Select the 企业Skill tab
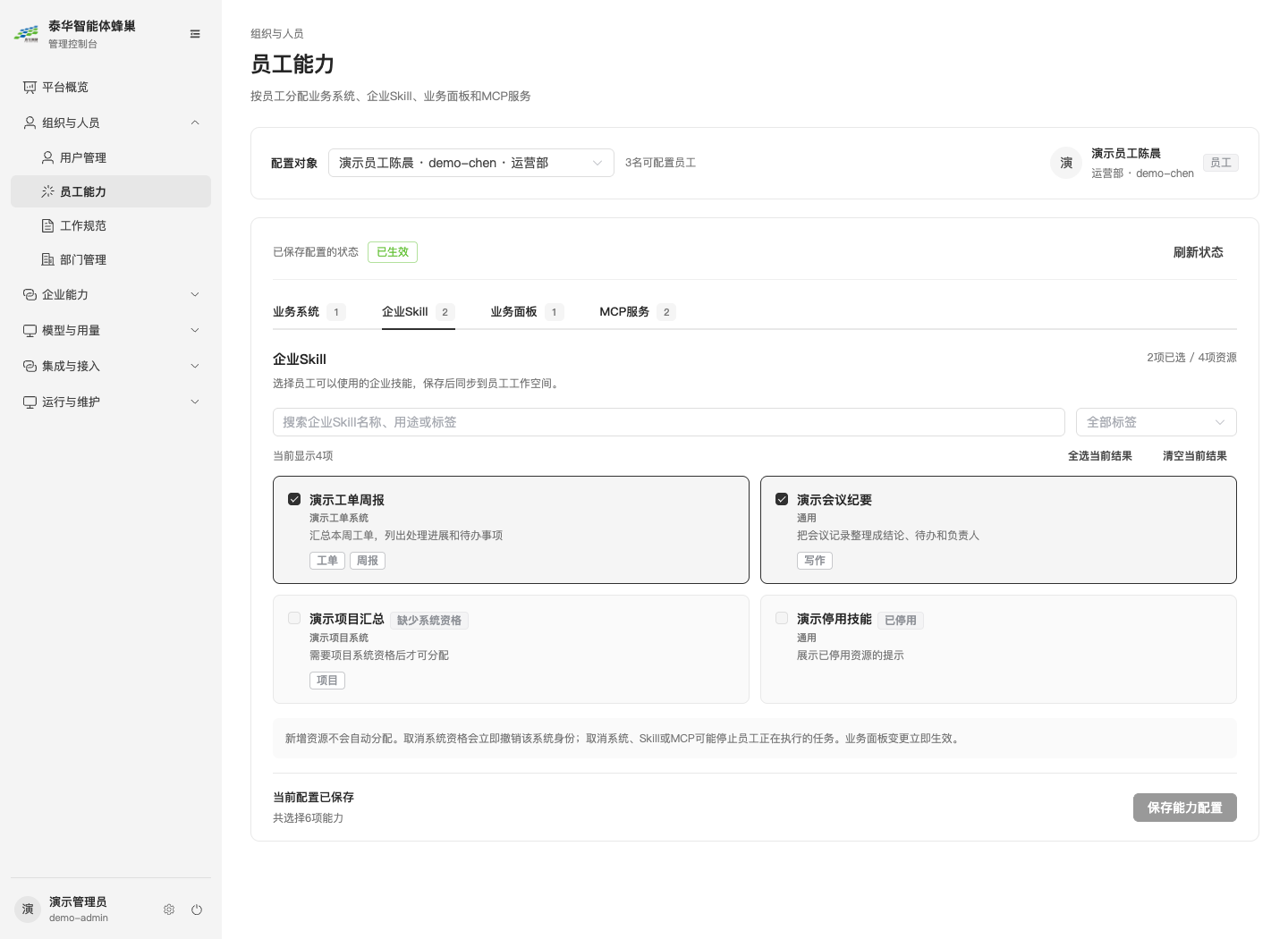Viewport: 1288px width, 939px height. (419, 312)
